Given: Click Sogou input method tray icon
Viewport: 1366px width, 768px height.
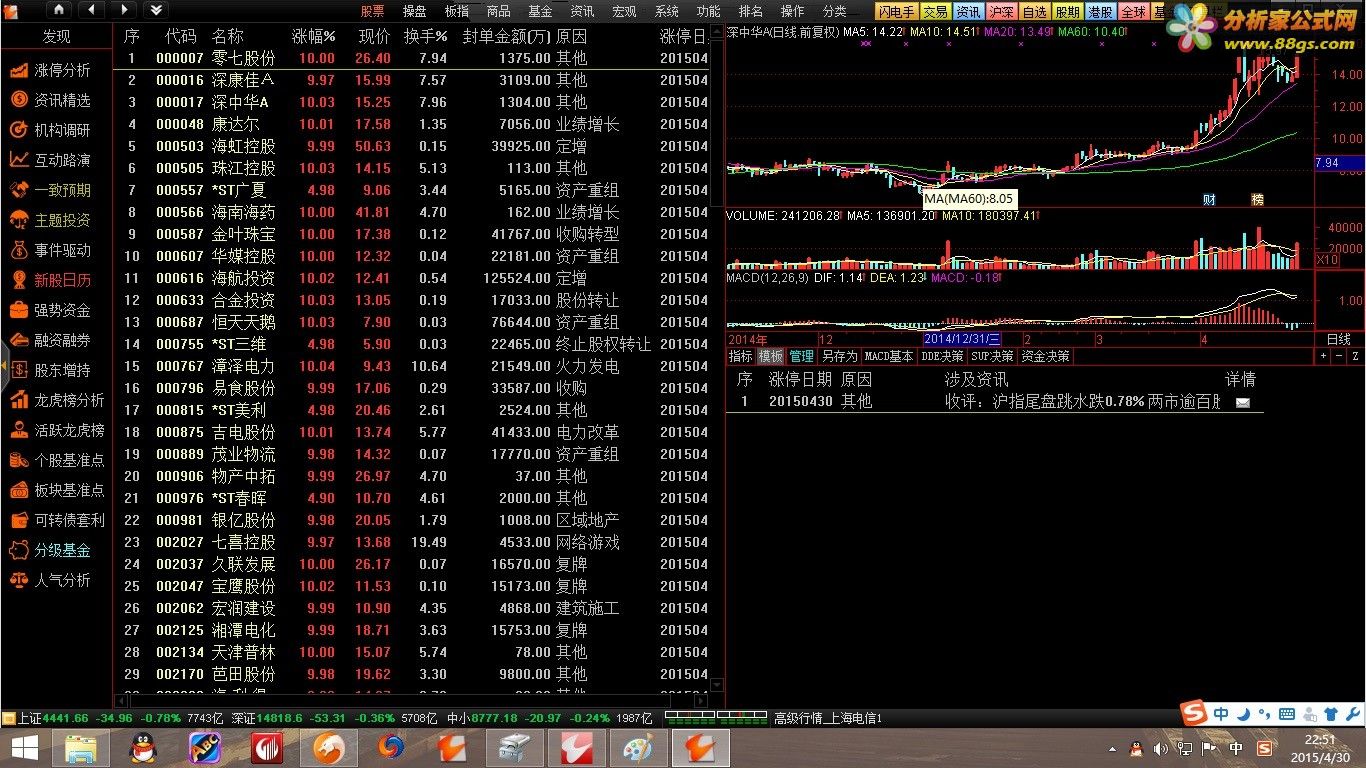Looking at the screenshot, I should click(x=1264, y=748).
